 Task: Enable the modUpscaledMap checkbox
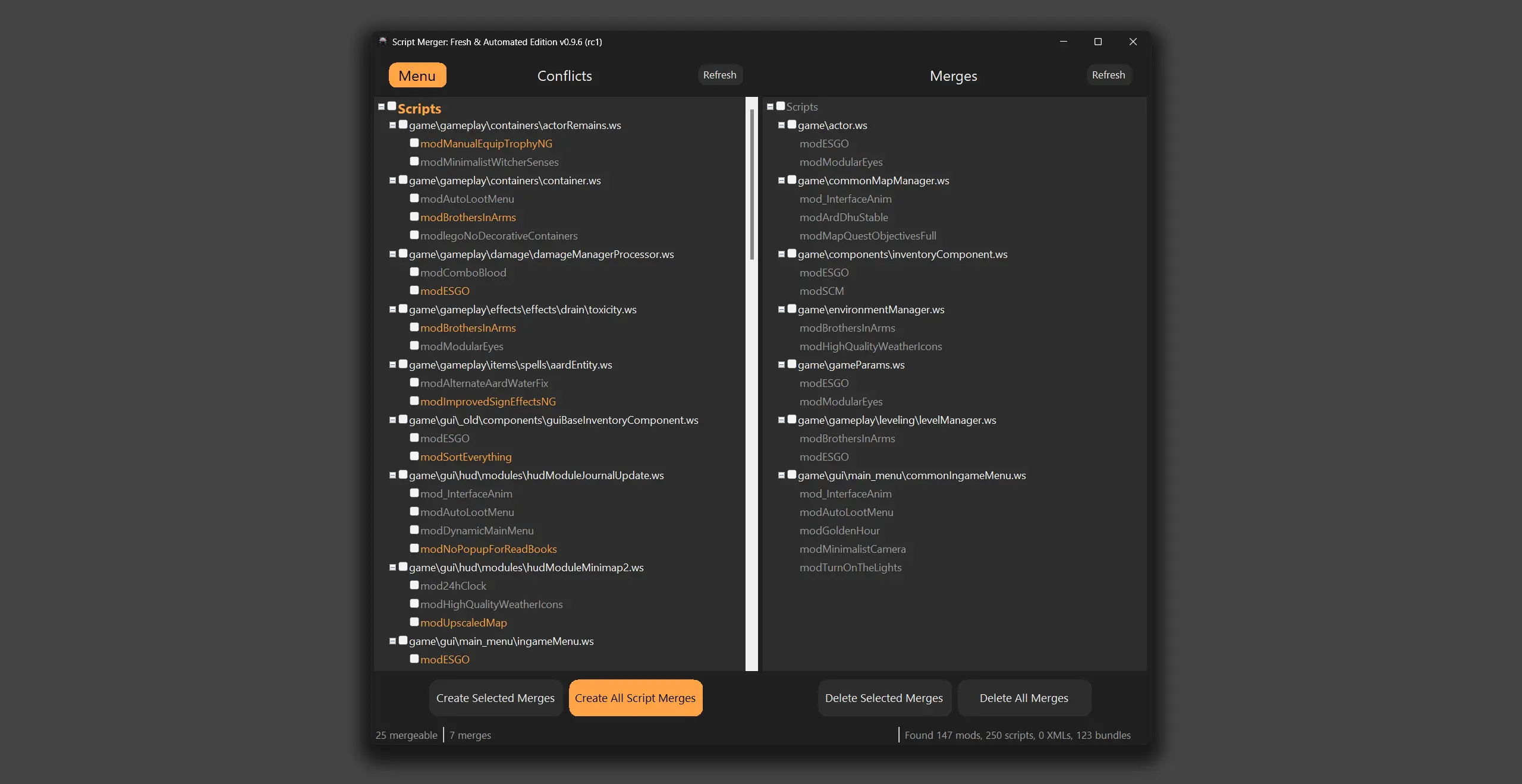tap(414, 622)
